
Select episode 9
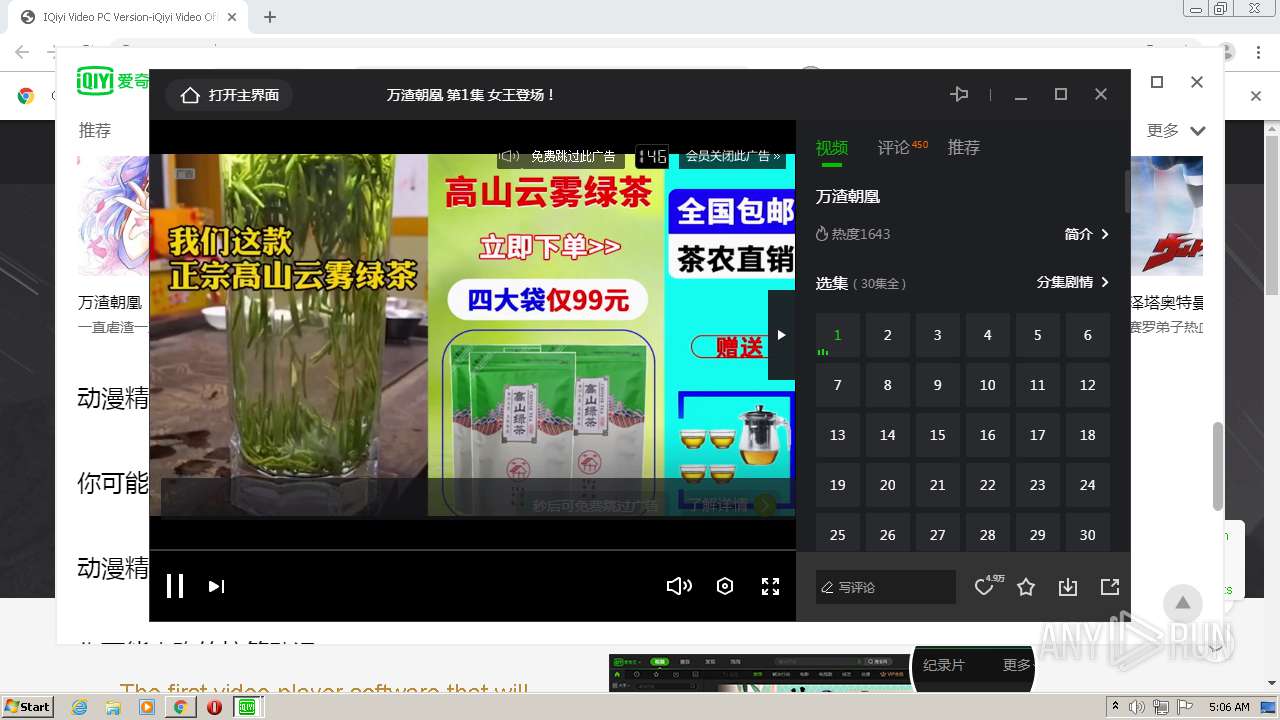click(938, 385)
